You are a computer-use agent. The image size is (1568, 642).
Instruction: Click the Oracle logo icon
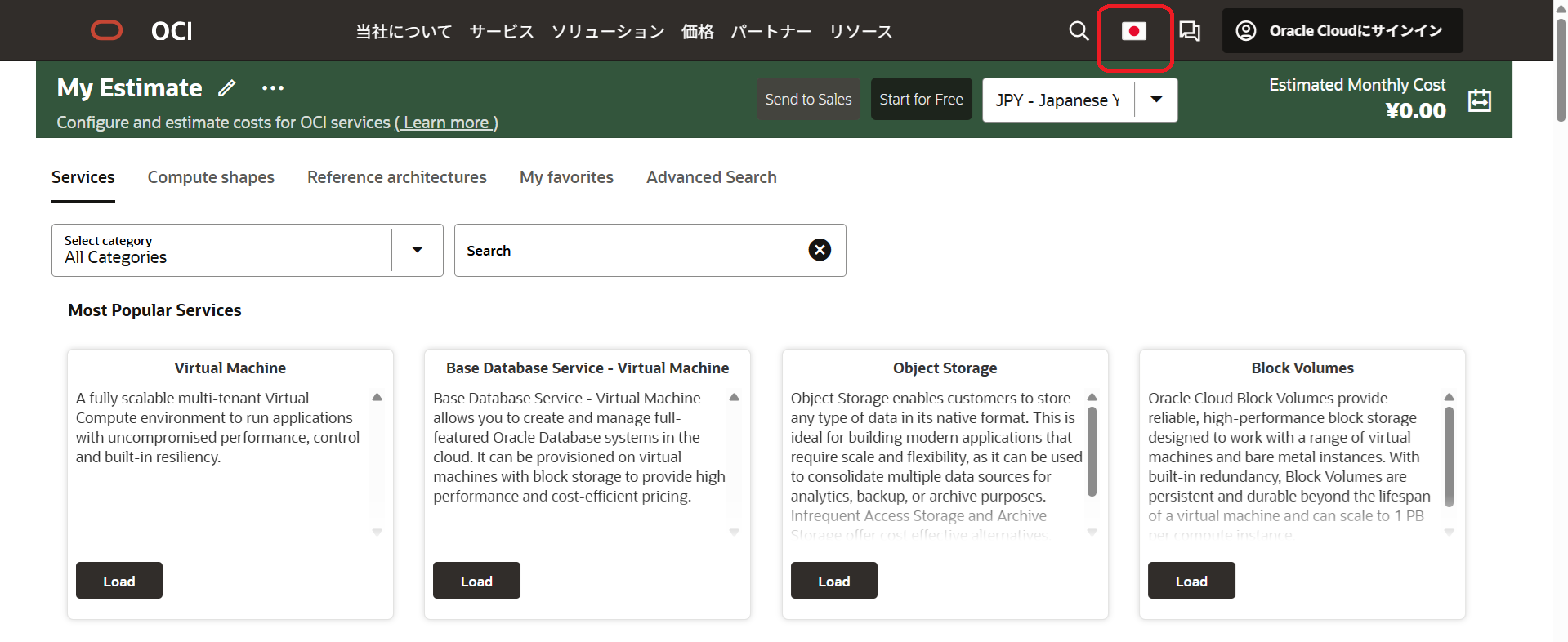[106, 31]
